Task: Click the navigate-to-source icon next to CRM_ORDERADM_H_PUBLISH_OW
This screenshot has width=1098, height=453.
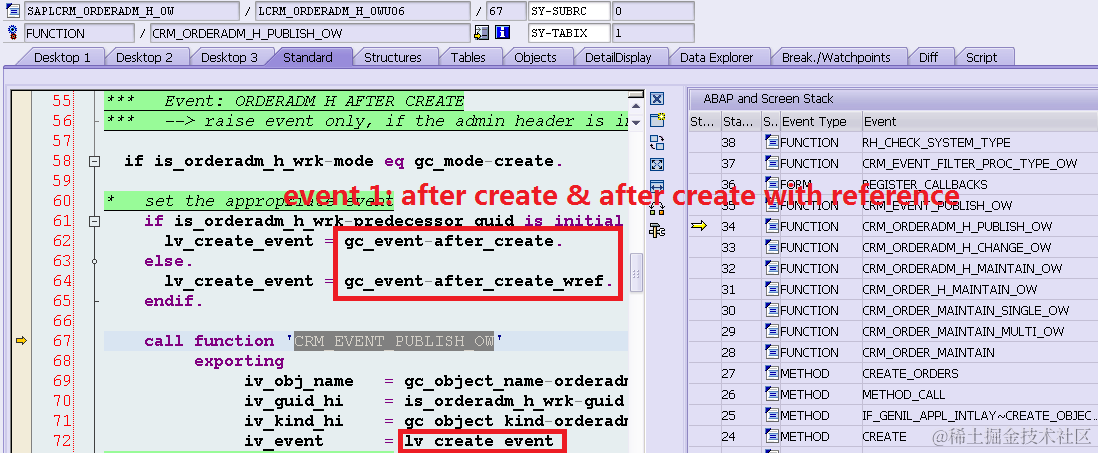Action: [x=481, y=32]
